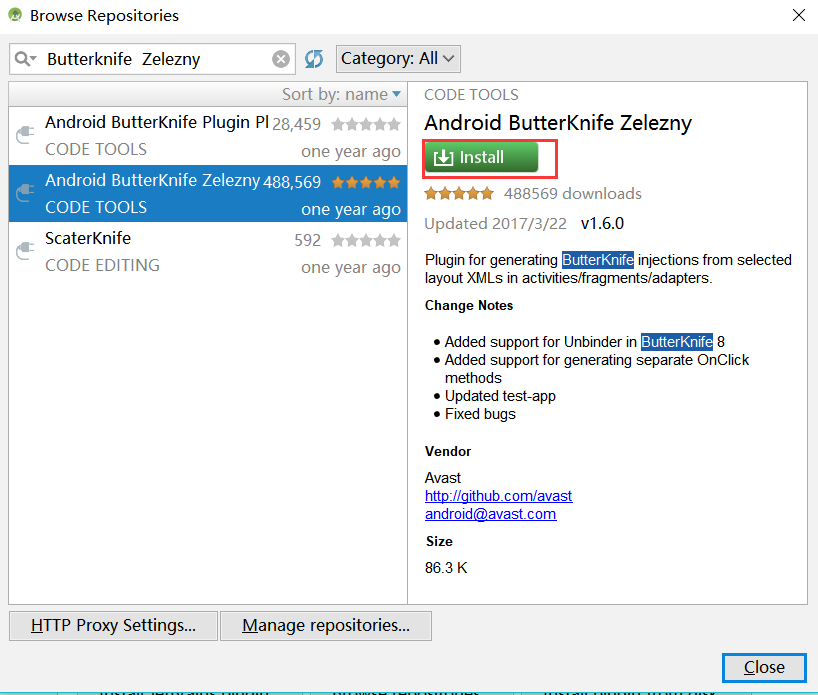Select Android ButterKnife Plugin Pl row
Screen dimensions: 818x695
click(x=208, y=136)
